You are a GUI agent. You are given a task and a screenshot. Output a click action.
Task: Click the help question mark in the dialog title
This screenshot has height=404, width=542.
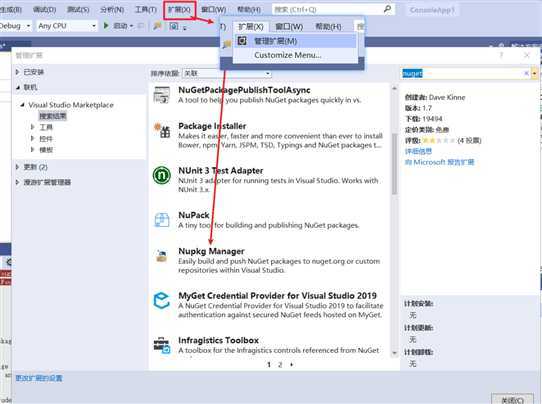coord(501,55)
